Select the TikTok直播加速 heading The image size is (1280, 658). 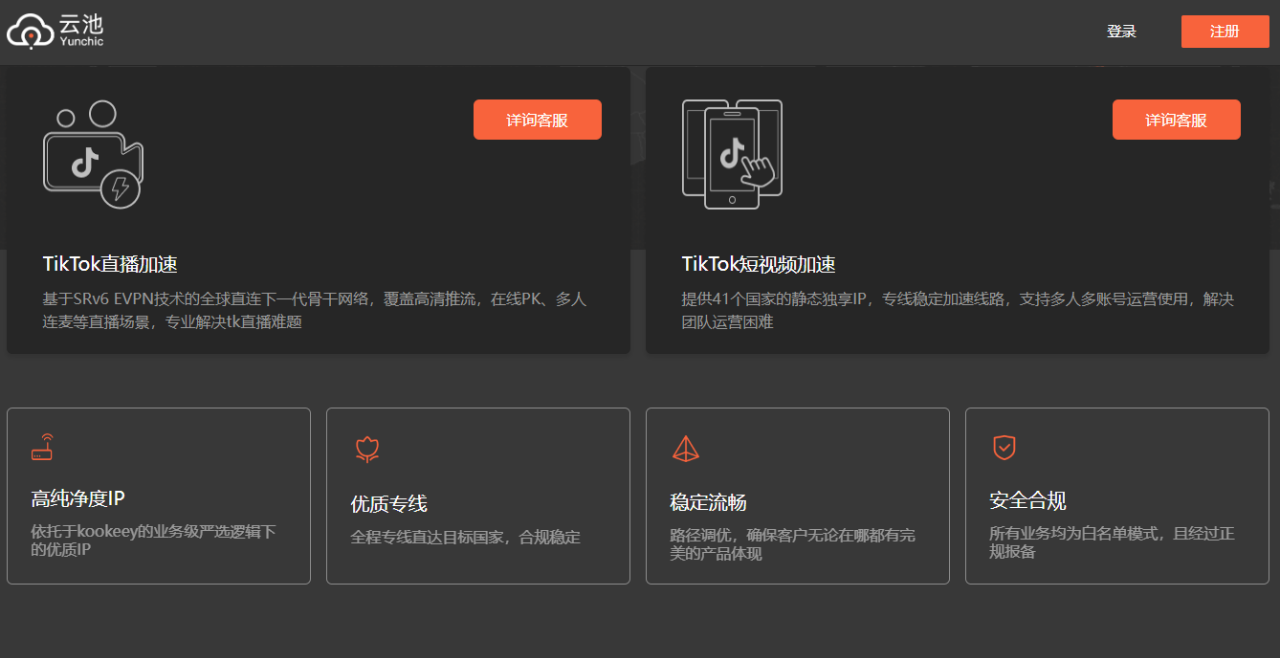110,265
